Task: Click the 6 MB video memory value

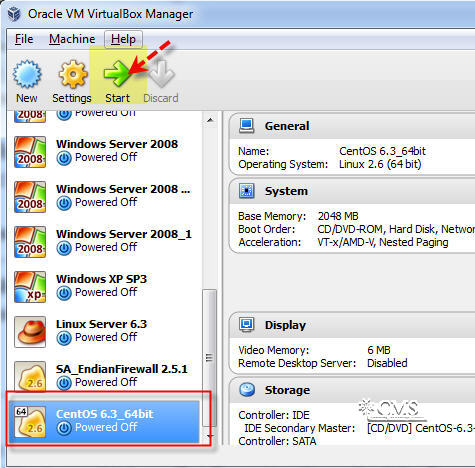Action: click(x=379, y=350)
